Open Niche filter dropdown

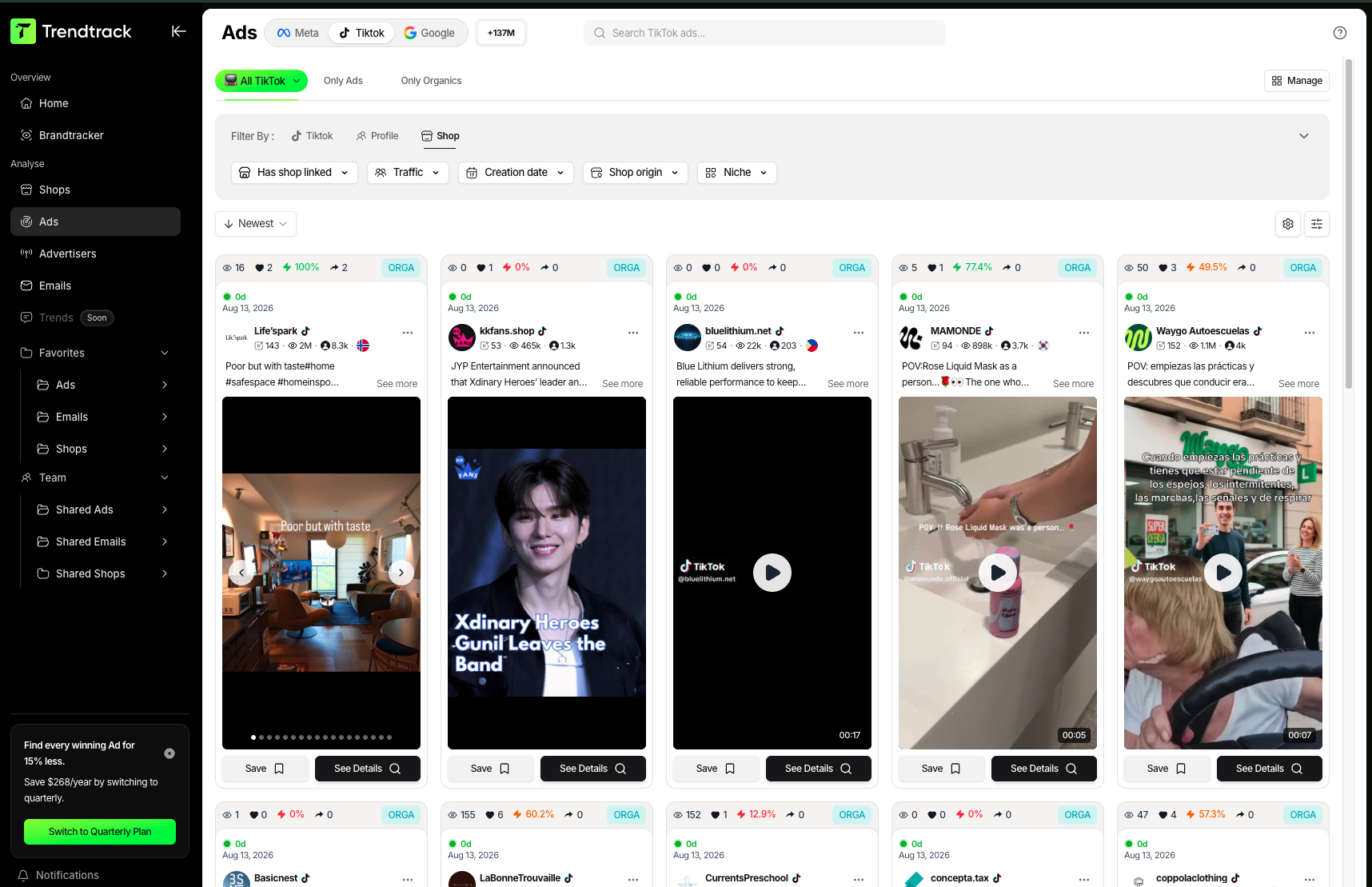tap(737, 173)
